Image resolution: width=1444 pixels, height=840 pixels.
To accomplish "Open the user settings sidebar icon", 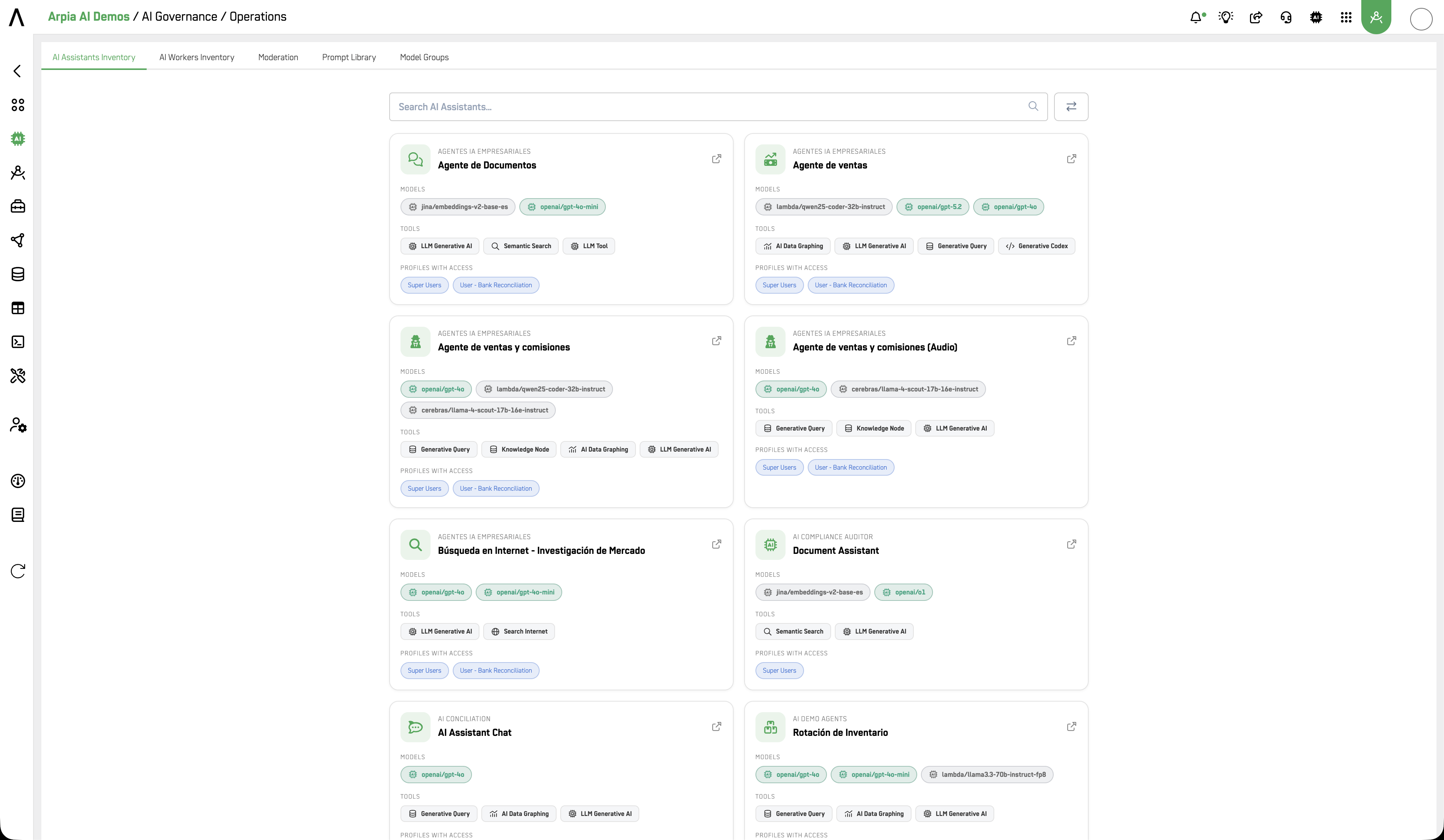I will (18, 425).
